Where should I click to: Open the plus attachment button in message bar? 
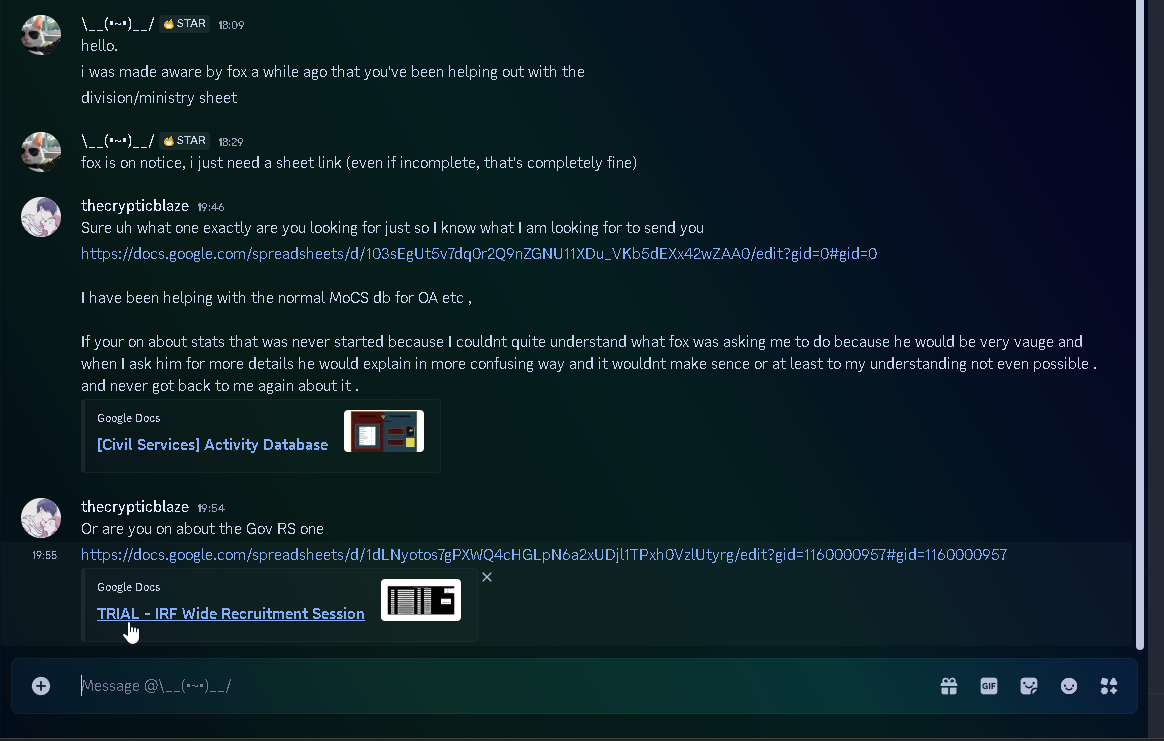coord(41,686)
